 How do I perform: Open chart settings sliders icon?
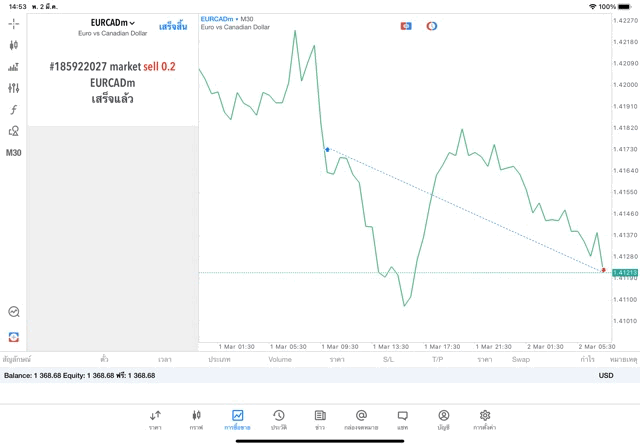click(13, 88)
